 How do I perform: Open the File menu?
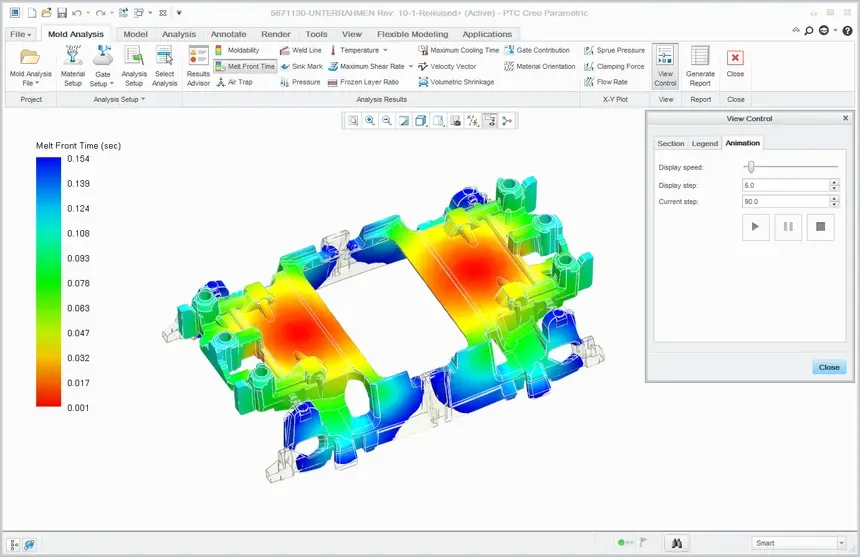pos(21,34)
